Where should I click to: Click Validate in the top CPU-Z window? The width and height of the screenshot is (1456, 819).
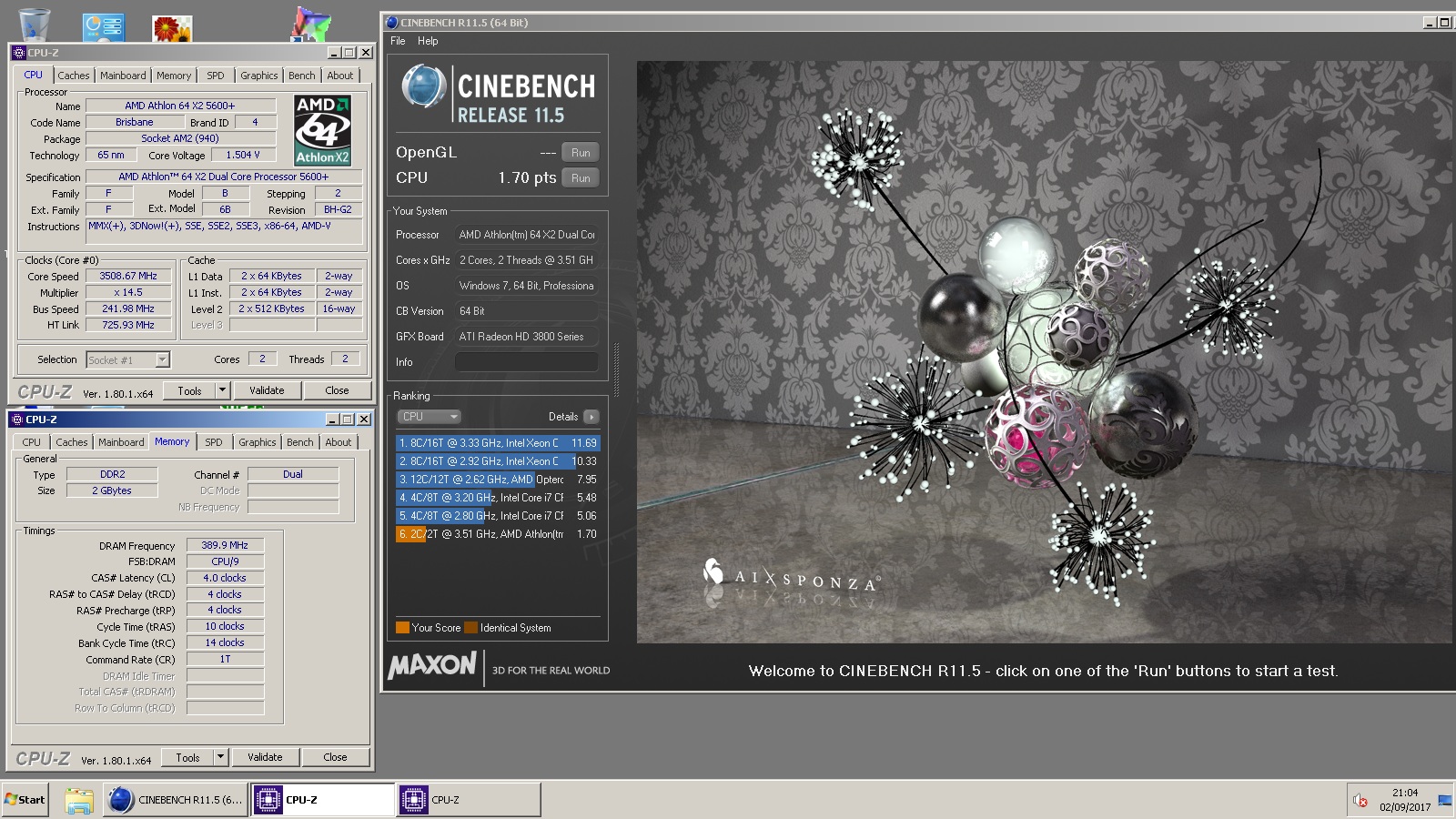(x=267, y=390)
